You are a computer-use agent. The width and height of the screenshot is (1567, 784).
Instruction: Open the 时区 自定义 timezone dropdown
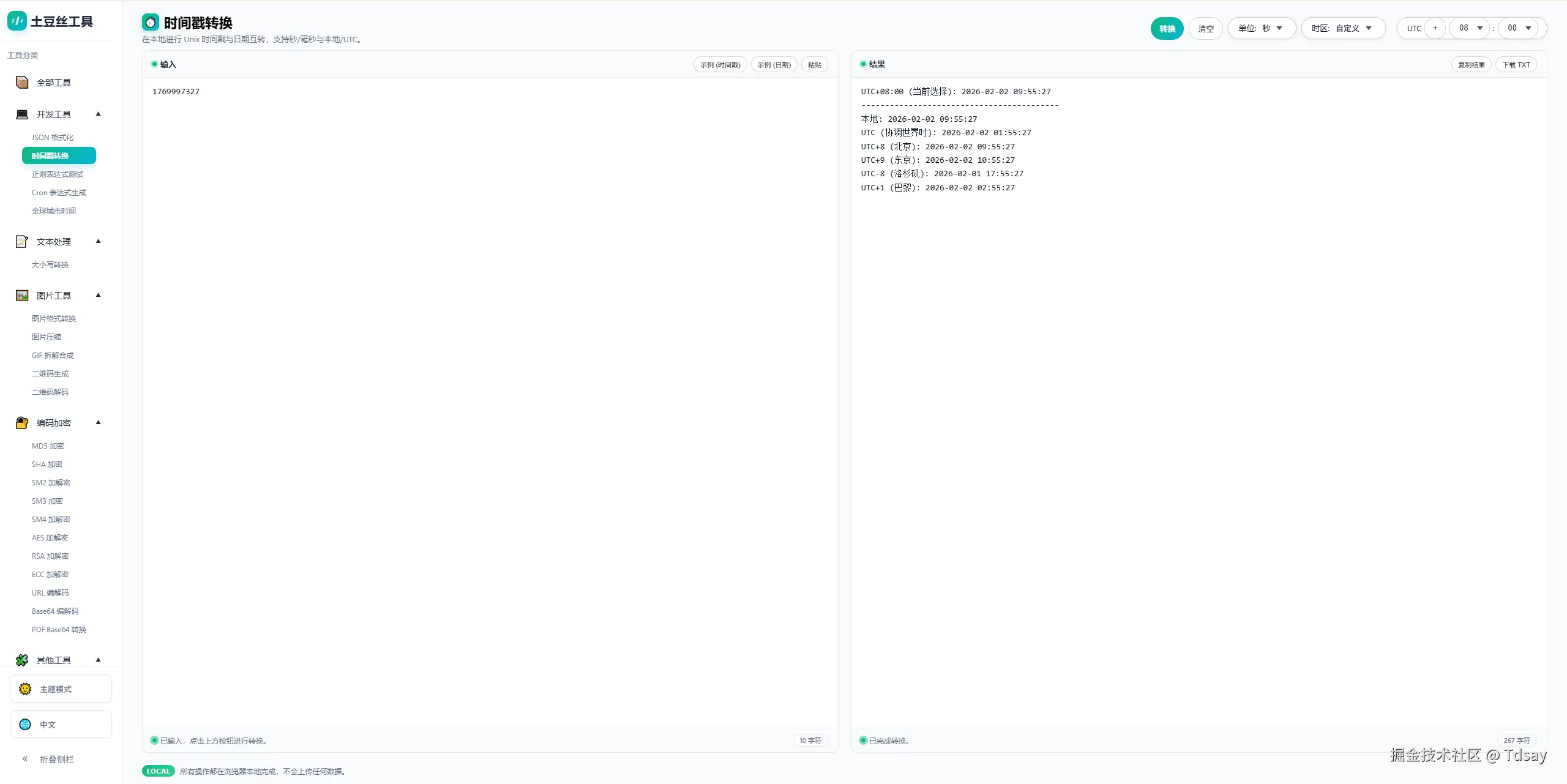coord(1342,28)
